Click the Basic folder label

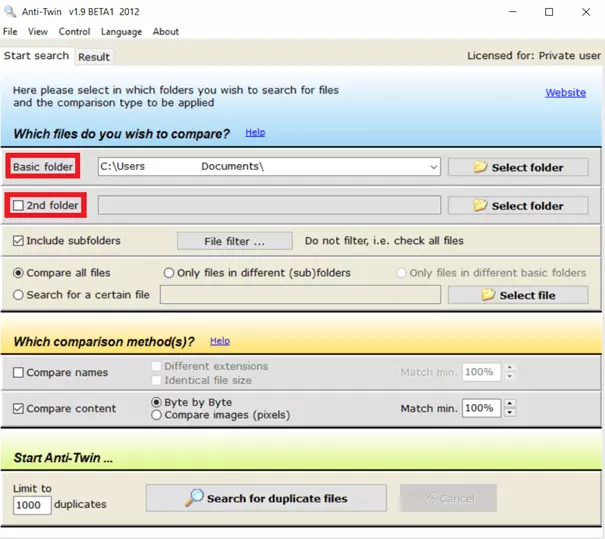pyautogui.click(x=43, y=167)
